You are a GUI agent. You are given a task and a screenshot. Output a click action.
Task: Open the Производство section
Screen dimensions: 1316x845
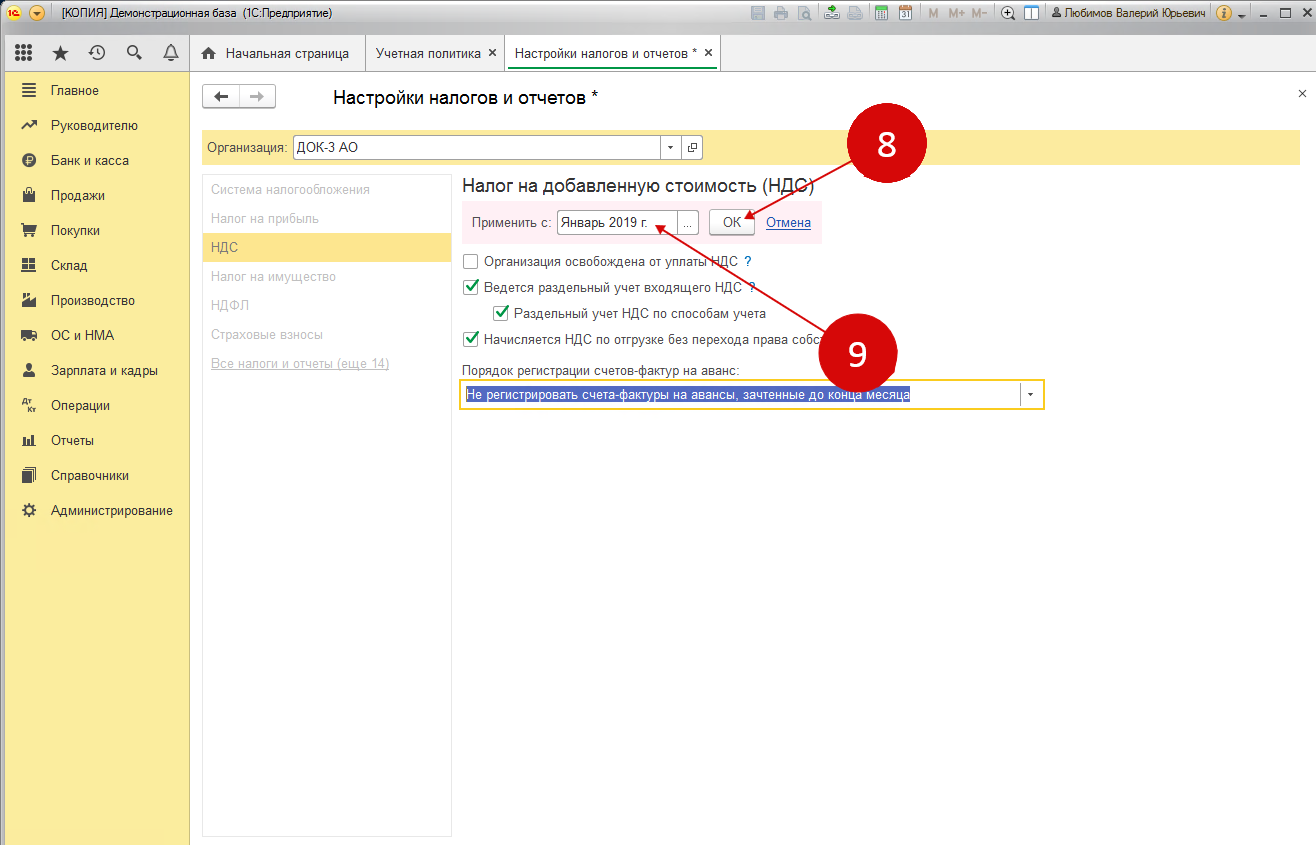tap(95, 300)
